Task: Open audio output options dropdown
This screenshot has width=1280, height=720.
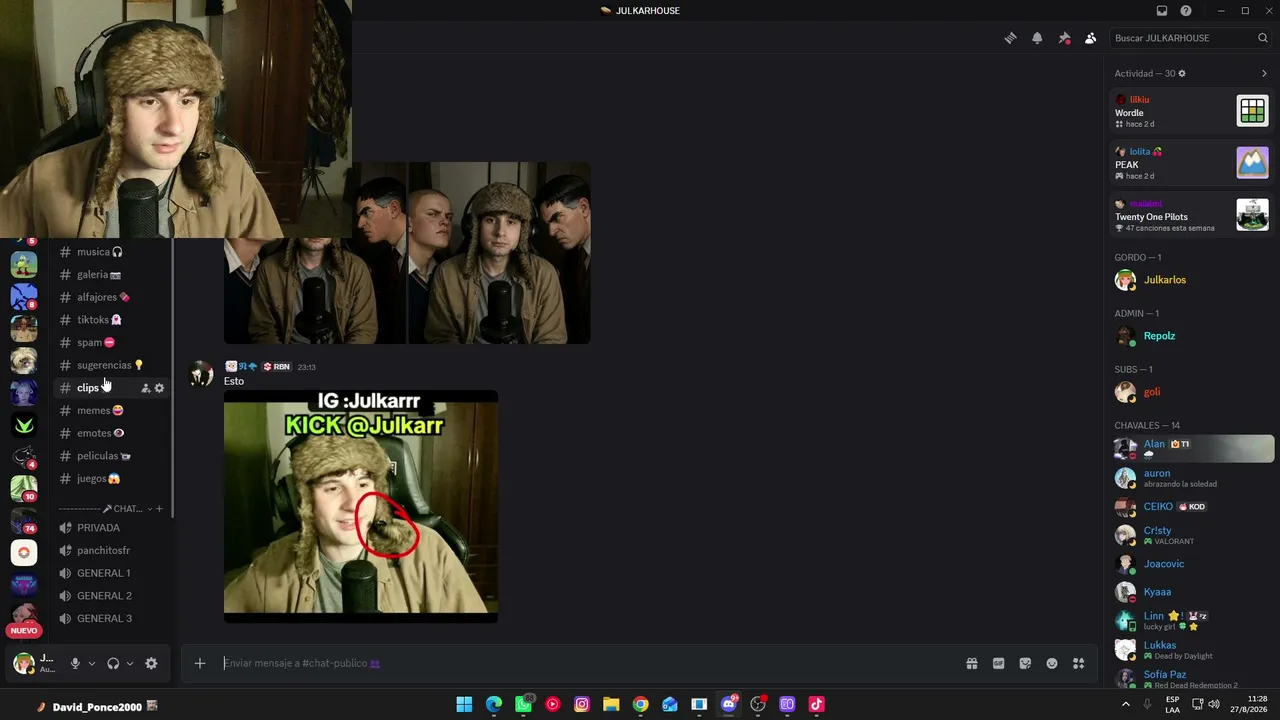Action: click(130, 663)
